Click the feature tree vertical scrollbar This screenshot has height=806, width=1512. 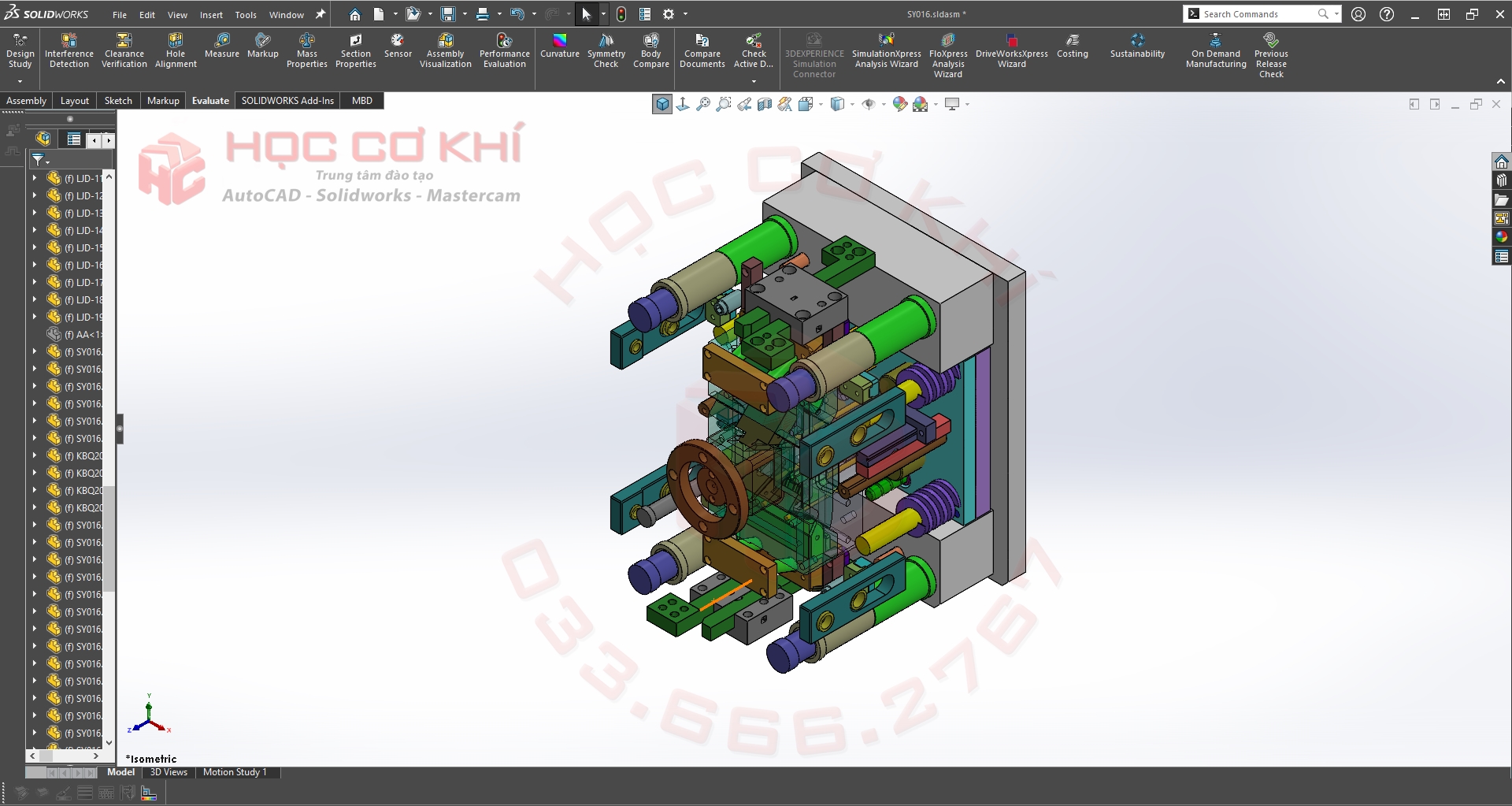[x=109, y=540]
